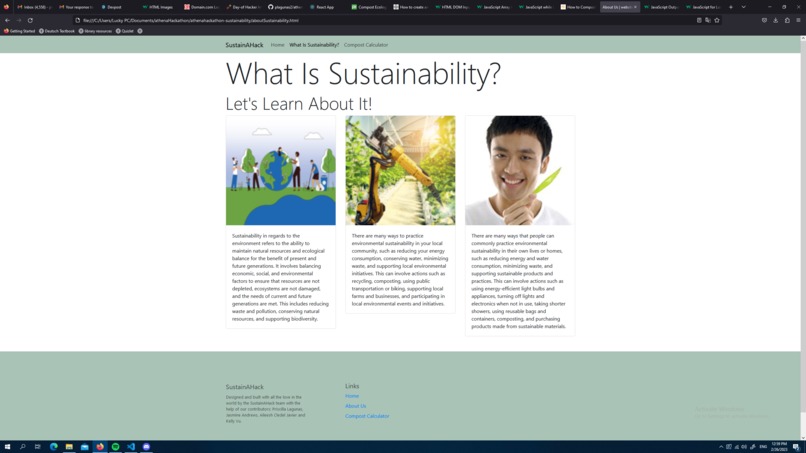806x453 pixels.
Task: Switch to the JavaScript Output tab
Action: [662, 7]
